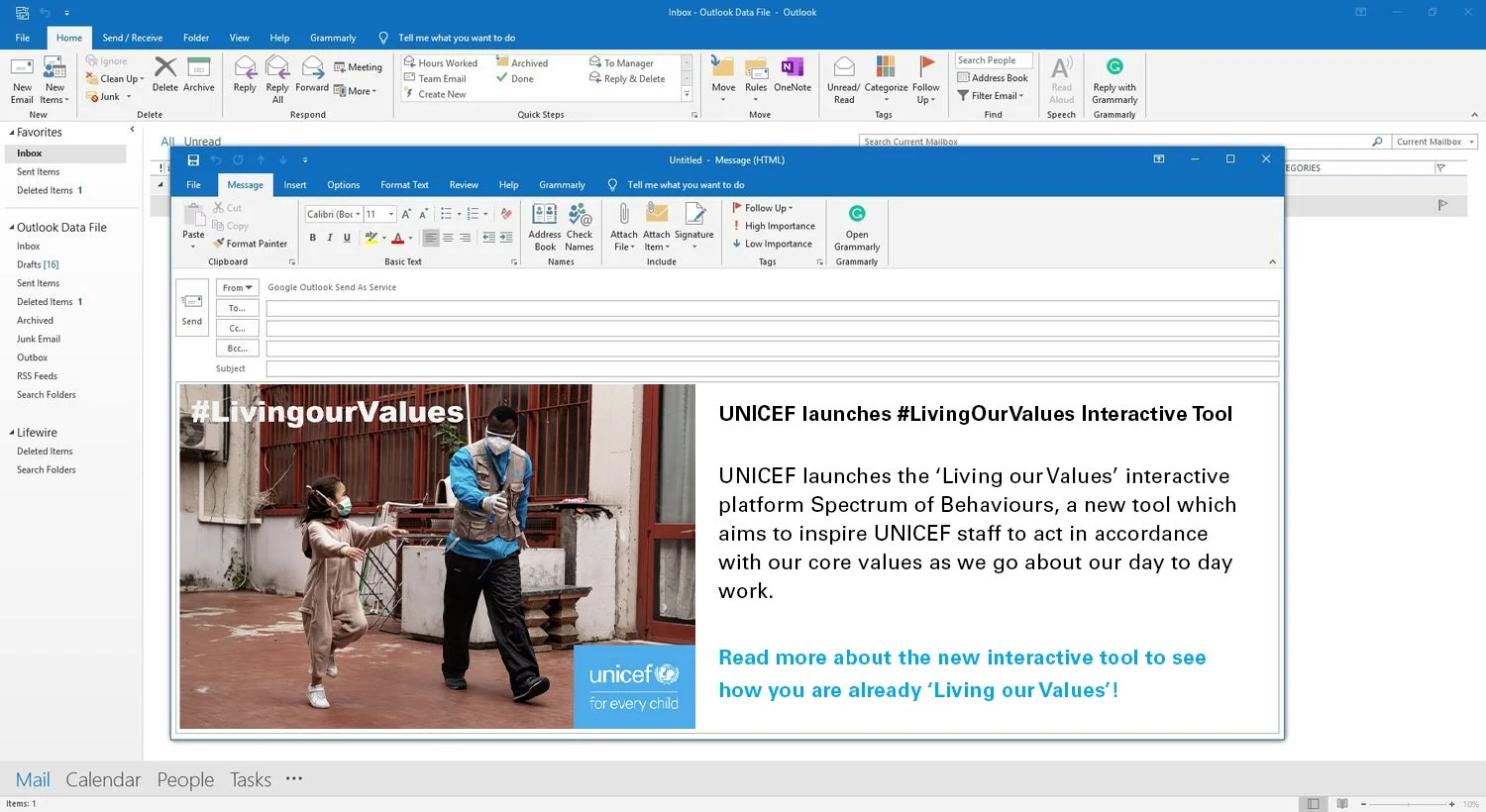Image resolution: width=1486 pixels, height=812 pixels.
Task: Click Clear All Formatting icon
Action: point(506,214)
